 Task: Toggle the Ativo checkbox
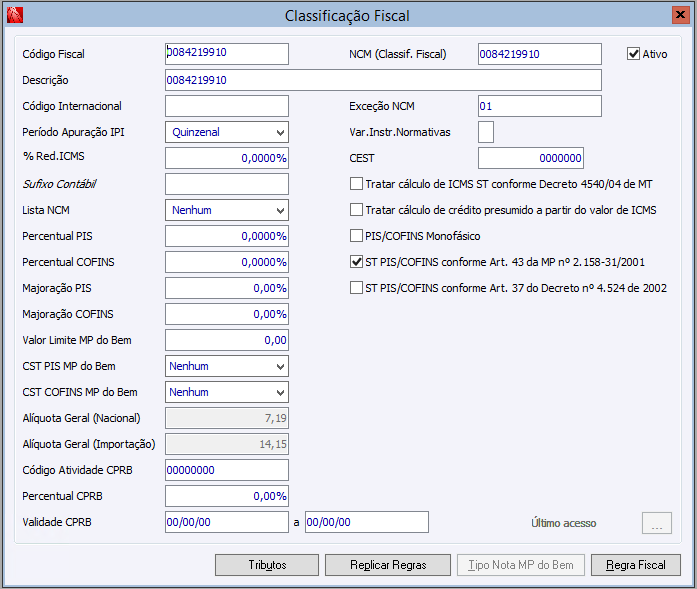coord(633,54)
